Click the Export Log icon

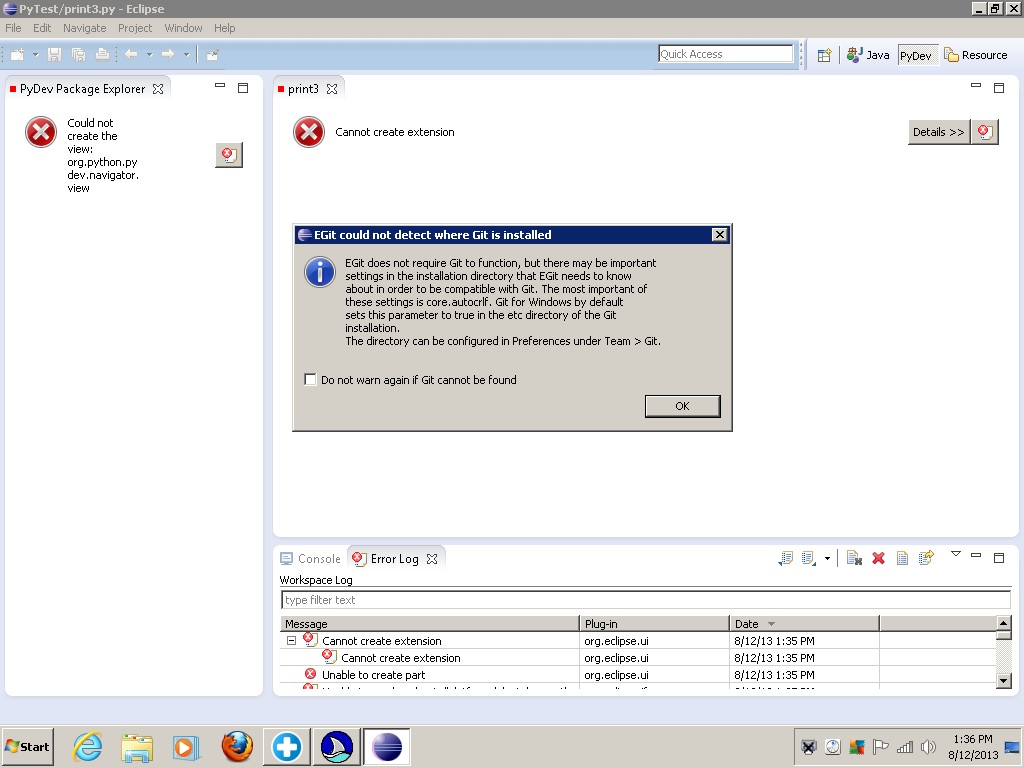pos(786,558)
